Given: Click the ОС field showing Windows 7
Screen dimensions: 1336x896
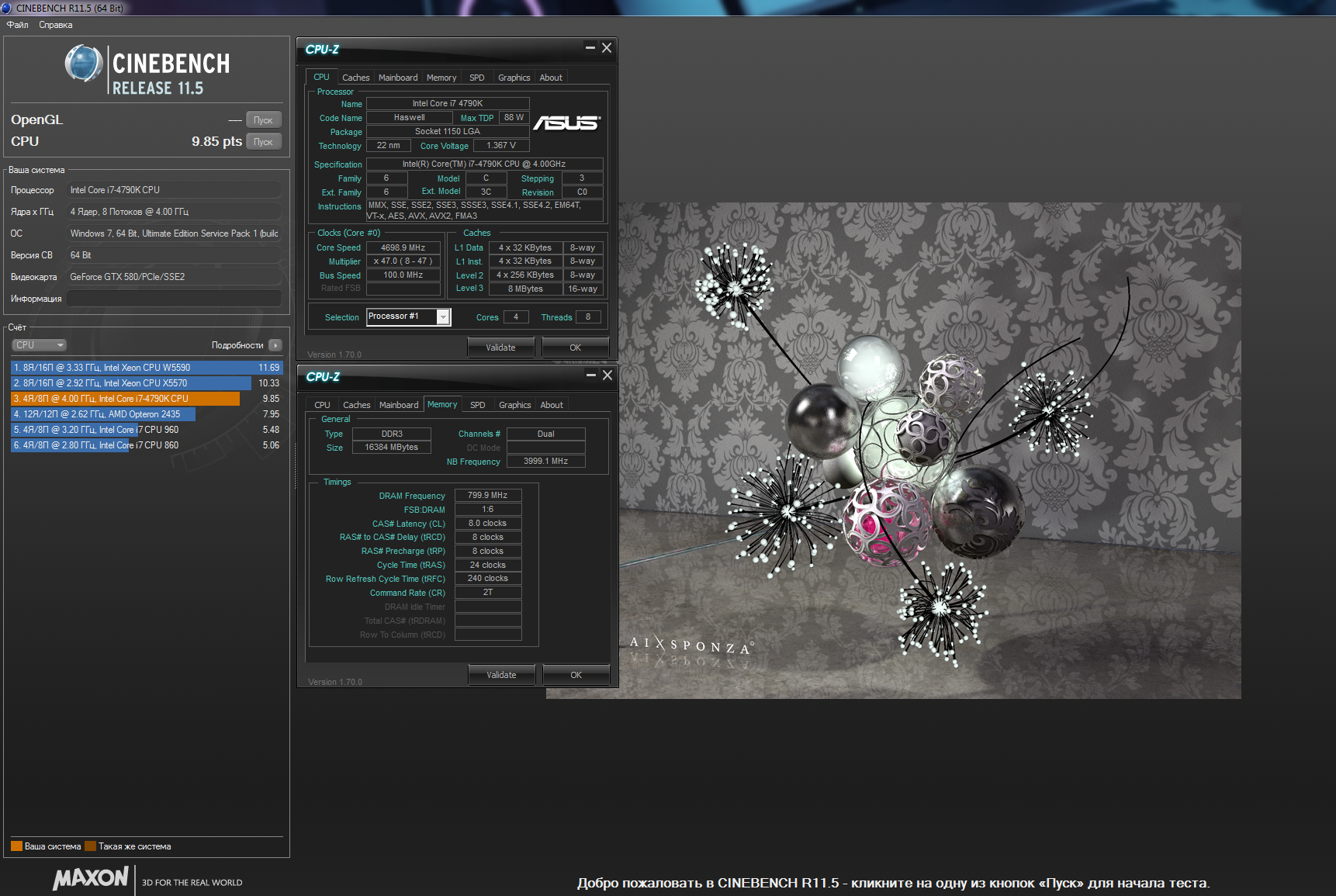Looking at the screenshot, I should tap(174, 234).
